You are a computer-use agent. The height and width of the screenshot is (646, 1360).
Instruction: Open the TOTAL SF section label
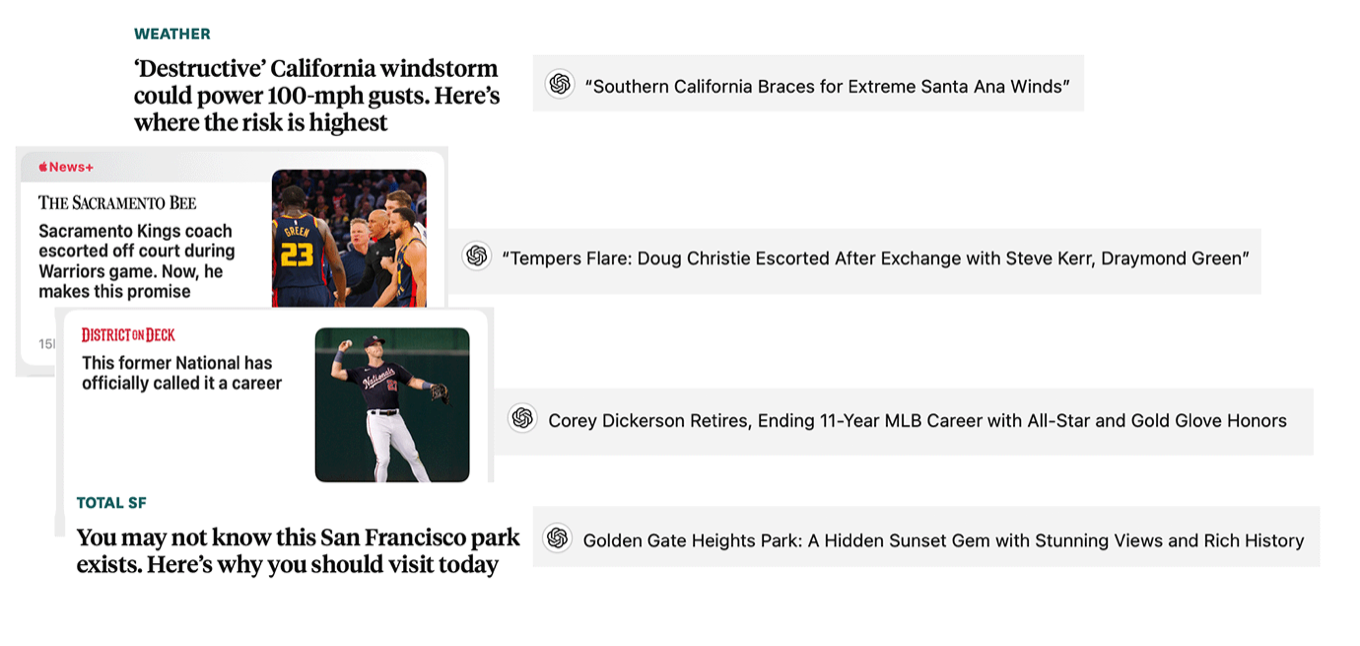click(x=111, y=503)
